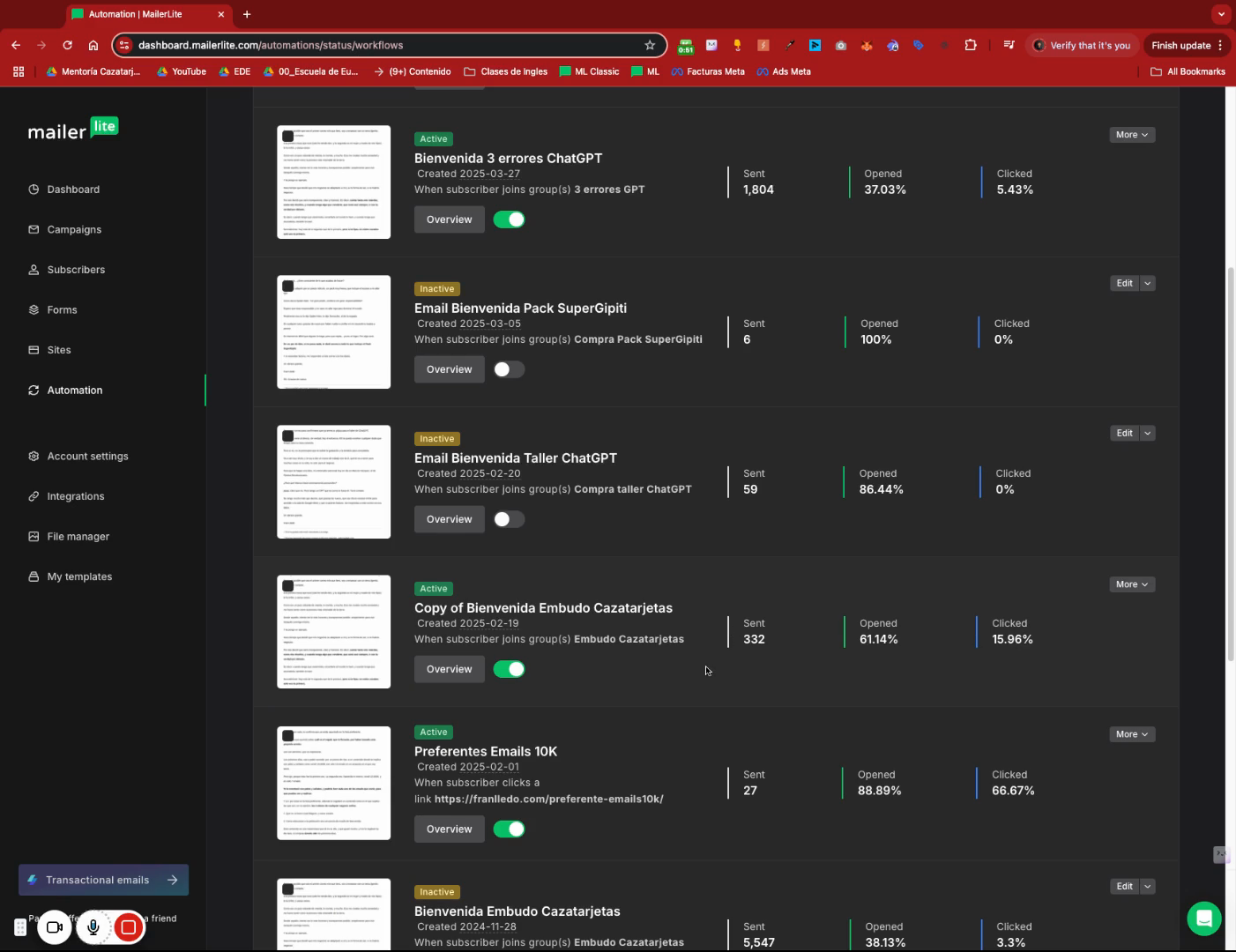Open the Integrations page
This screenshot has width=1236, height=952.
point(76,496)
